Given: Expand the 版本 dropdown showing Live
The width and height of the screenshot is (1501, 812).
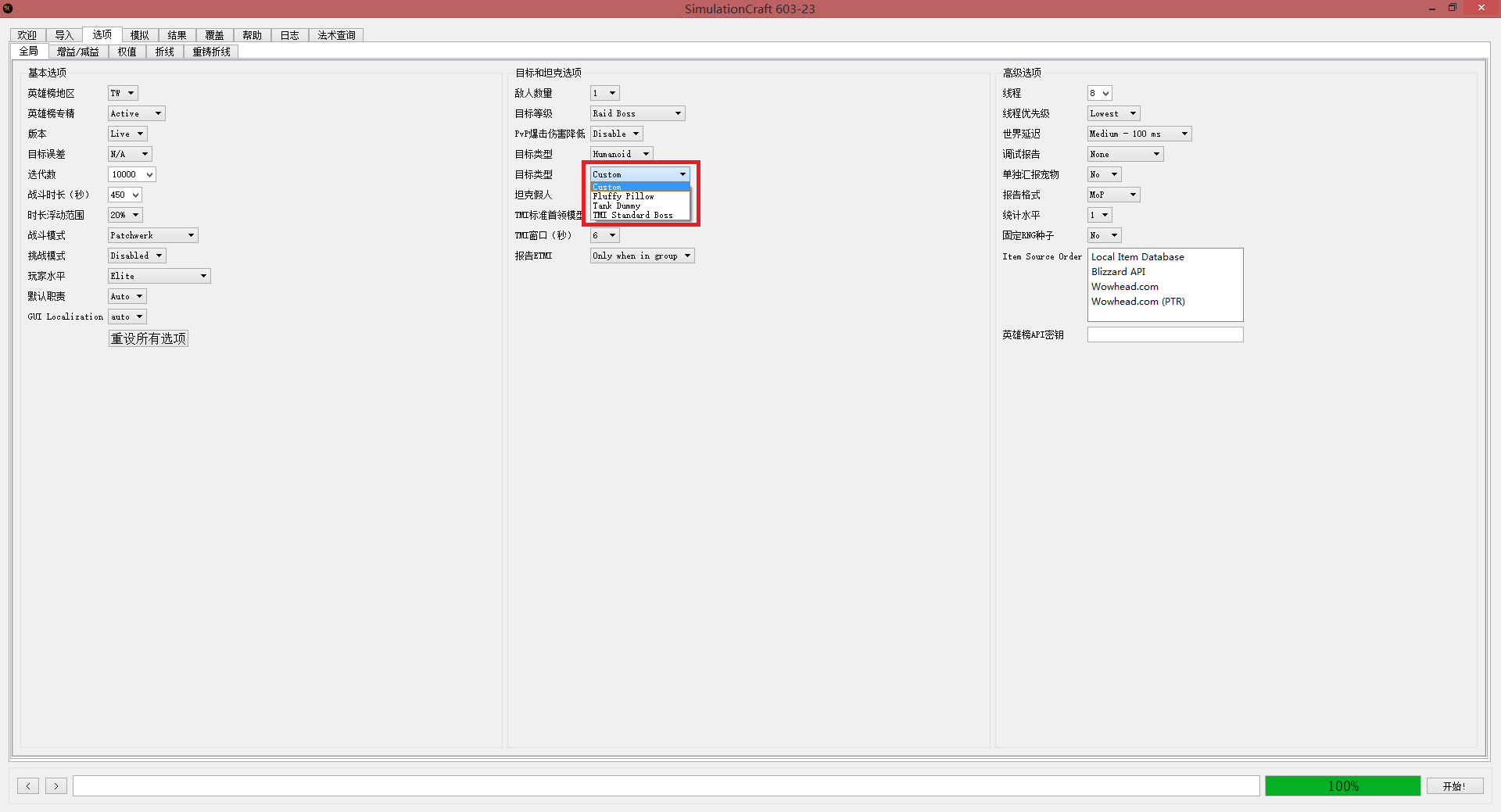Looking at the screenshot, I should 127,134.
